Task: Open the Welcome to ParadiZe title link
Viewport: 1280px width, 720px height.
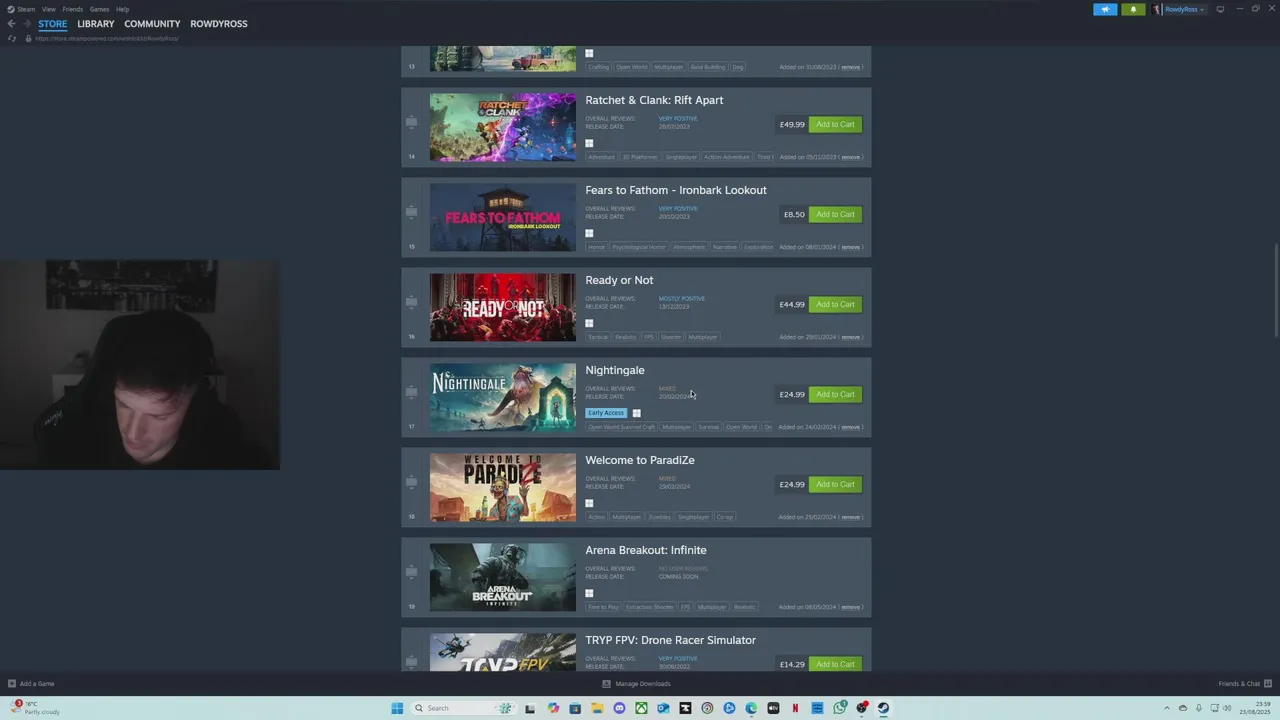Action: pyautogui.click(x=640, y=460)
